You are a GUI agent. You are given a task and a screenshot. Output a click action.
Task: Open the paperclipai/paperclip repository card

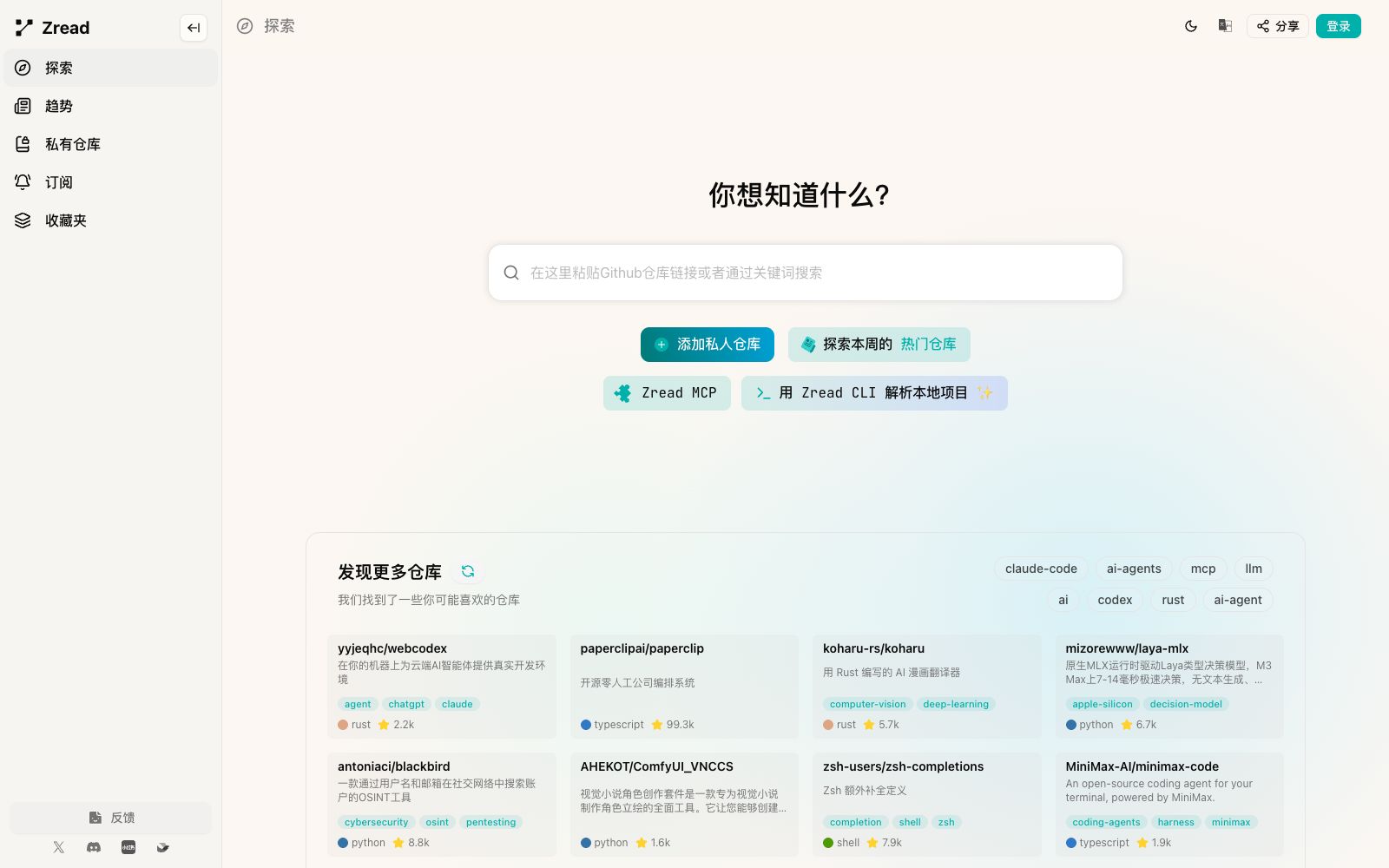point(684,687)
